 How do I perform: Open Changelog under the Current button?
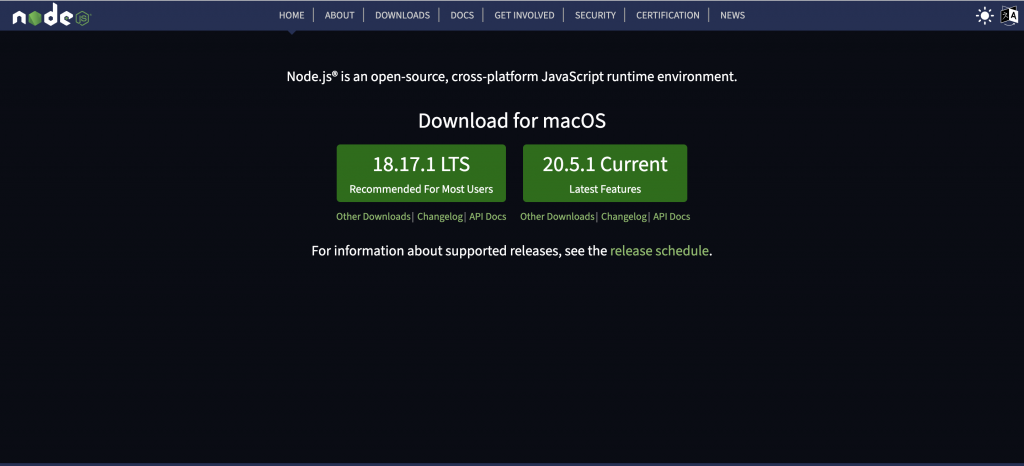624,217
